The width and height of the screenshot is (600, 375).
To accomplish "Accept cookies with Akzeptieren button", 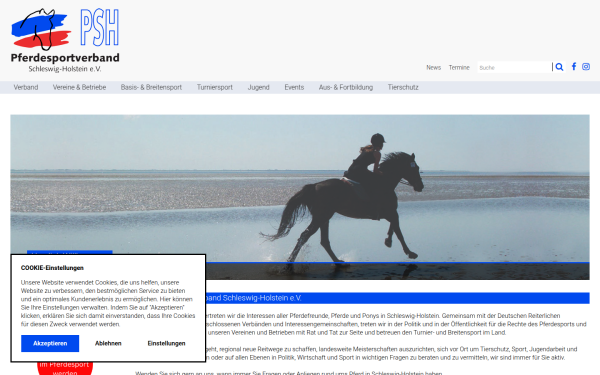I will [x=50, y=343].
